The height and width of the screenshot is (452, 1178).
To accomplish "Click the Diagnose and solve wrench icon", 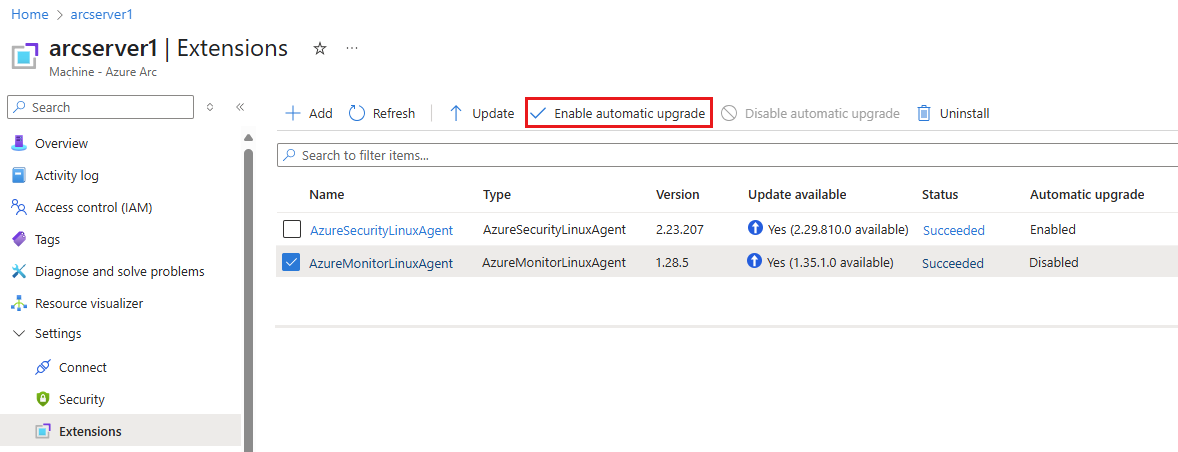I will tap(20, 271).
